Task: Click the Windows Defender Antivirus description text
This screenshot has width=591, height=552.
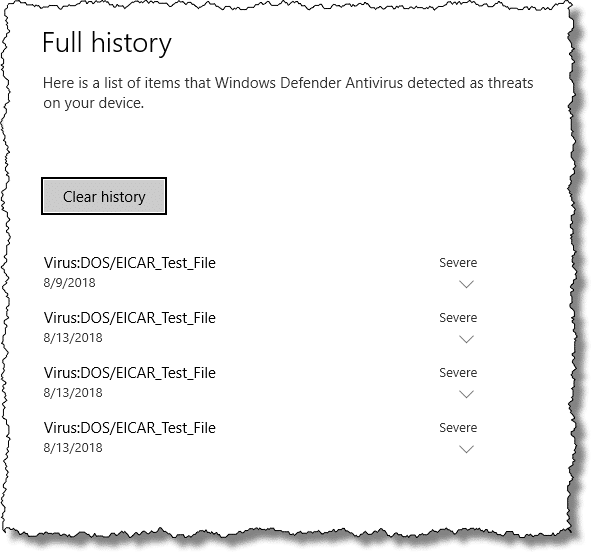Action: (288, 93)
